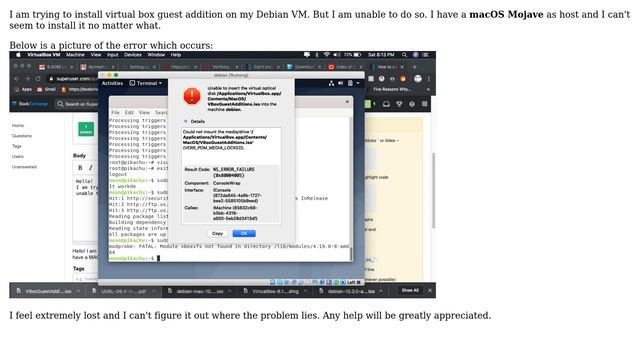Image resolution: width=640 pixels, height=360 pixels.
Task: Open the VirtualBox VM menu
Action: (x=44, y=55)
